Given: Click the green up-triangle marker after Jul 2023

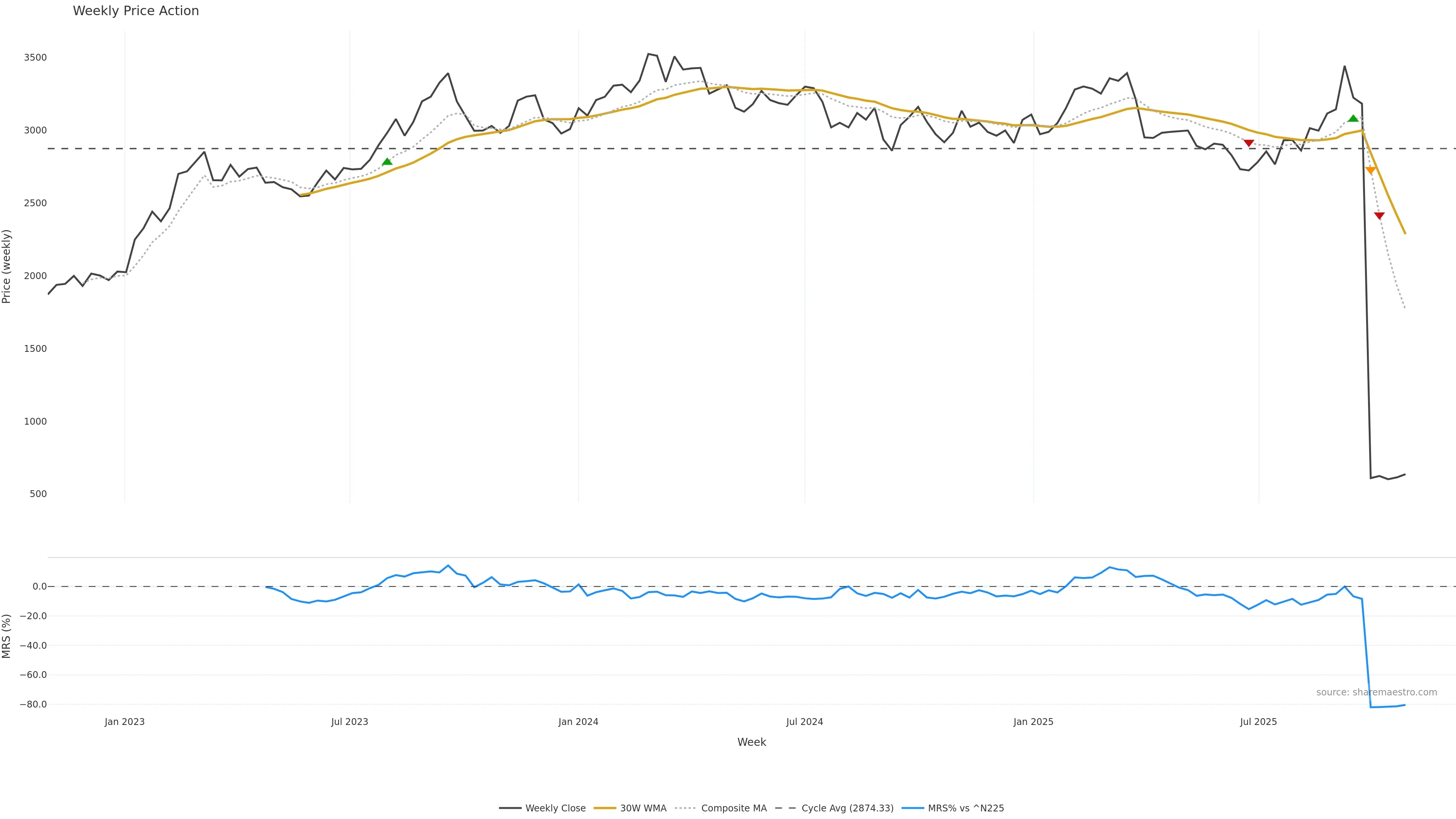Looking at the screenshot, I should click(387, 162).
